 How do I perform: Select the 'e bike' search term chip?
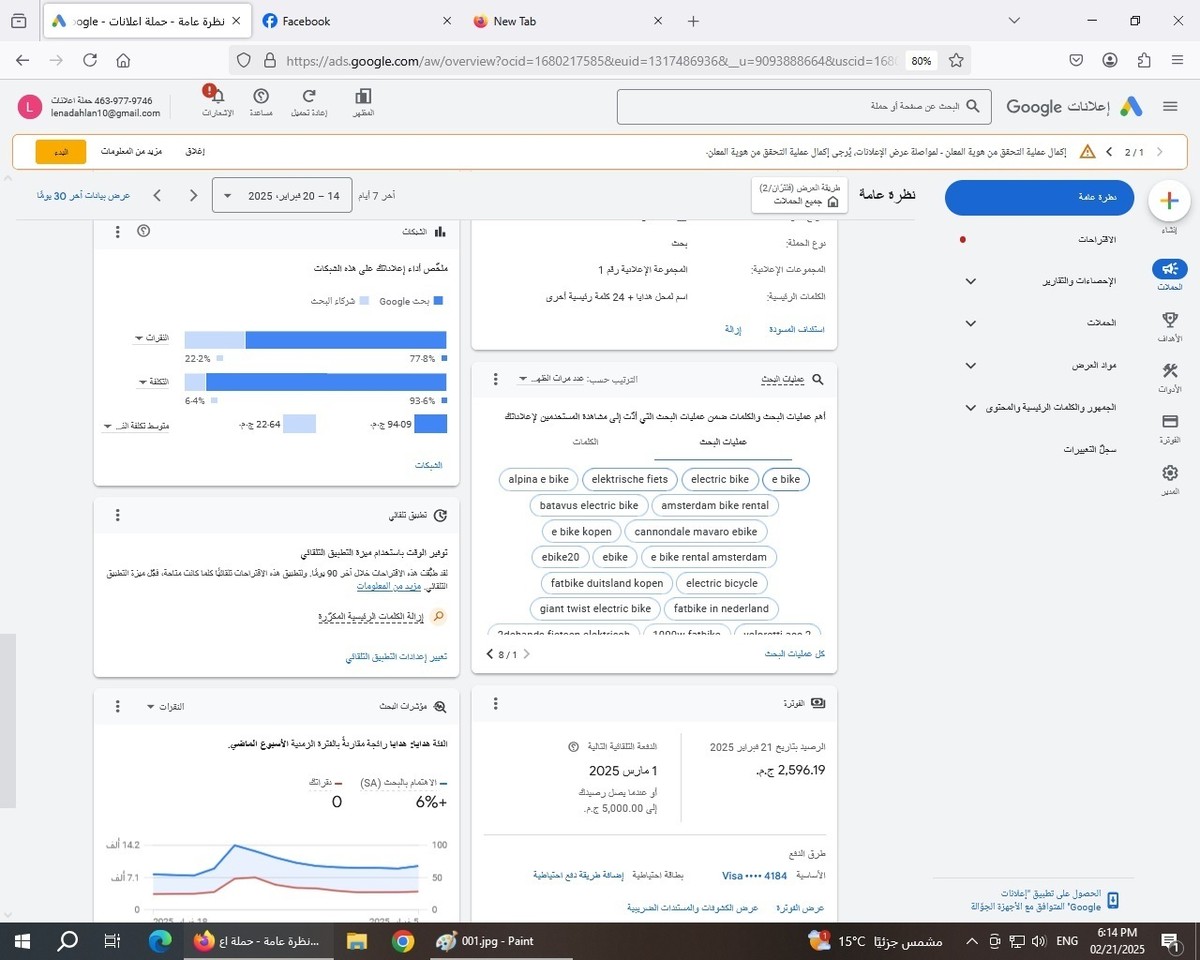[x=785, y=479]
